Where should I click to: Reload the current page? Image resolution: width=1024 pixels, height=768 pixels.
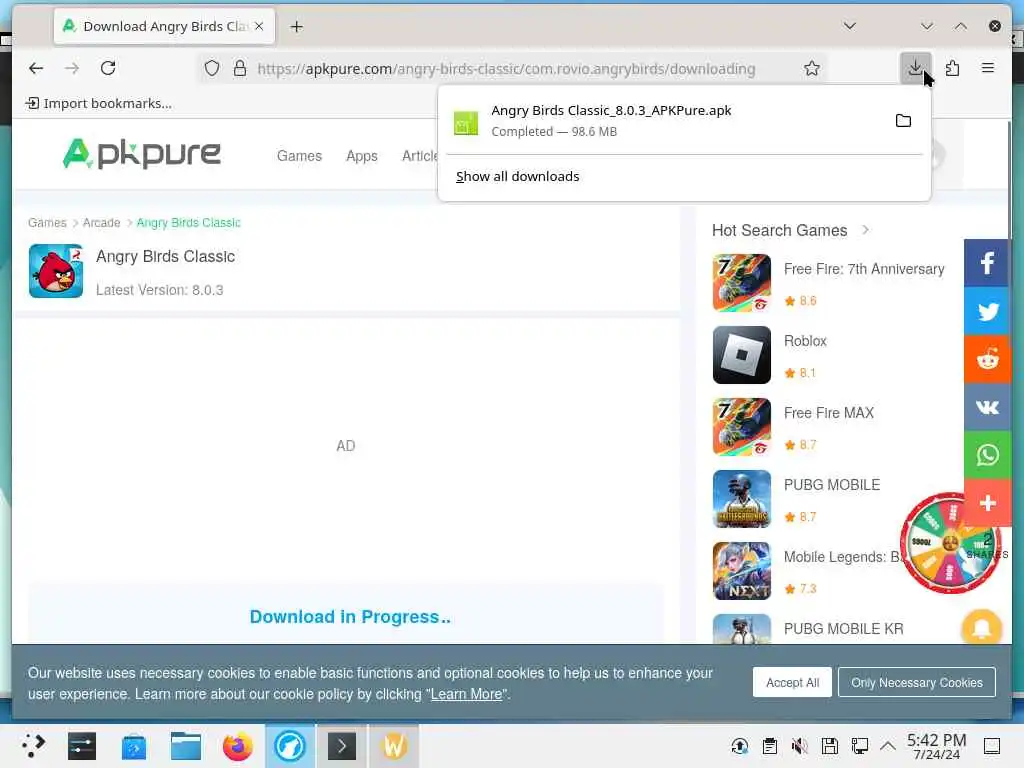pos(108,68)
